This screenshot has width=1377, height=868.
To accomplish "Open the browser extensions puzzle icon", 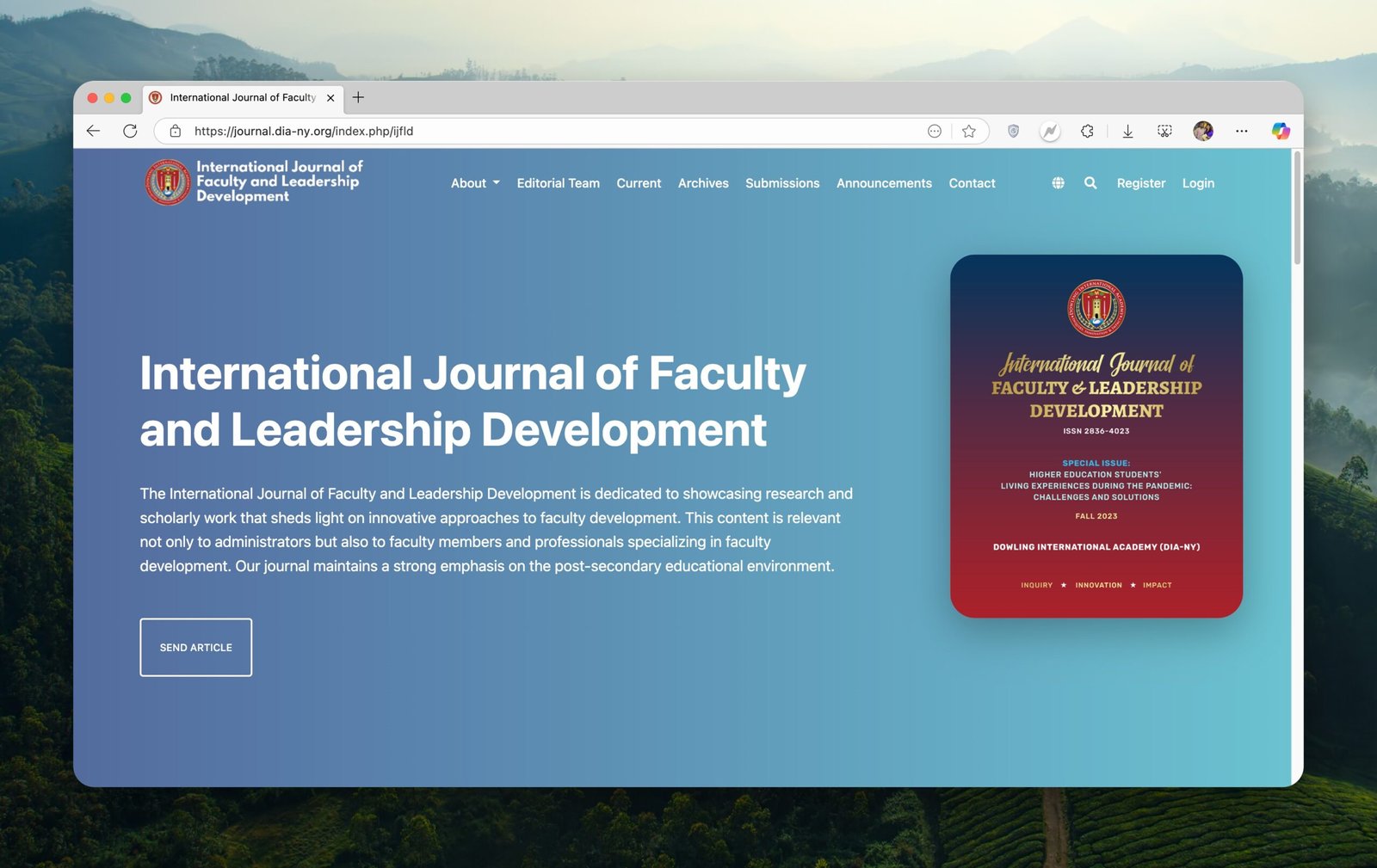I will (1087, 131).
